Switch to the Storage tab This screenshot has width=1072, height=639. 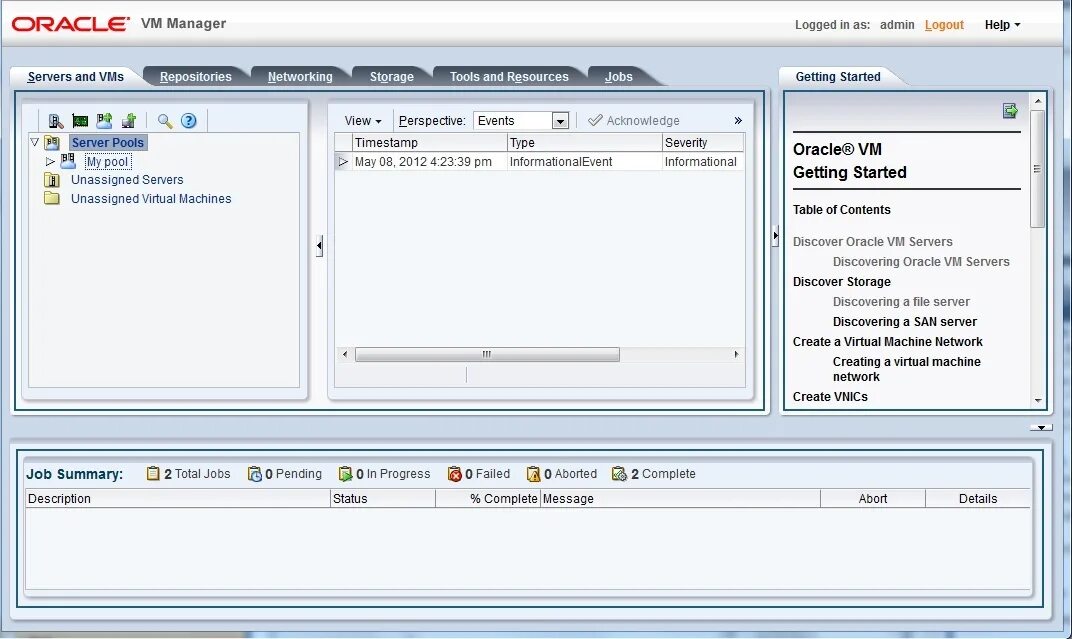pyautogui.click(x=392, y=77)
